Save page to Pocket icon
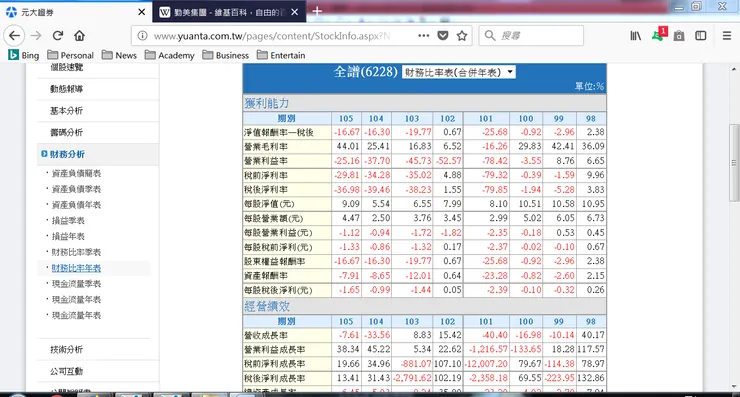The width and height of the screenshot is (740, 397). [443, 35]
